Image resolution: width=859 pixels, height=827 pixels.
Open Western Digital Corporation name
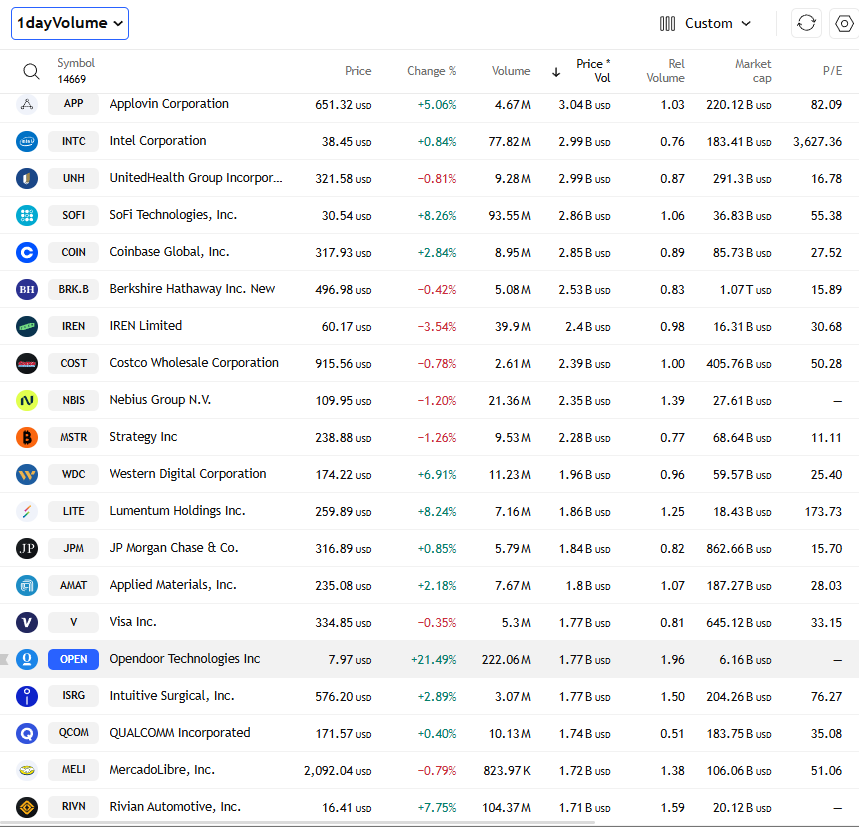click(187, 474)
